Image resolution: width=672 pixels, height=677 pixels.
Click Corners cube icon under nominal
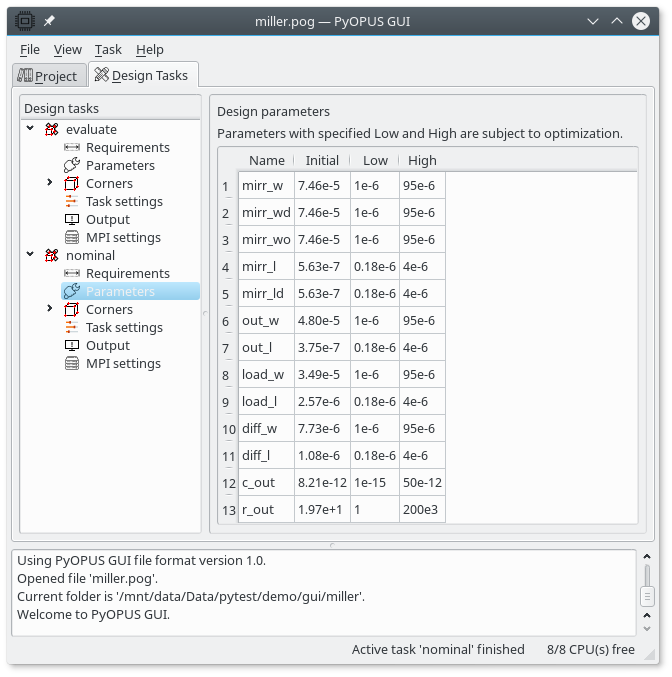[x=71, y=310]
